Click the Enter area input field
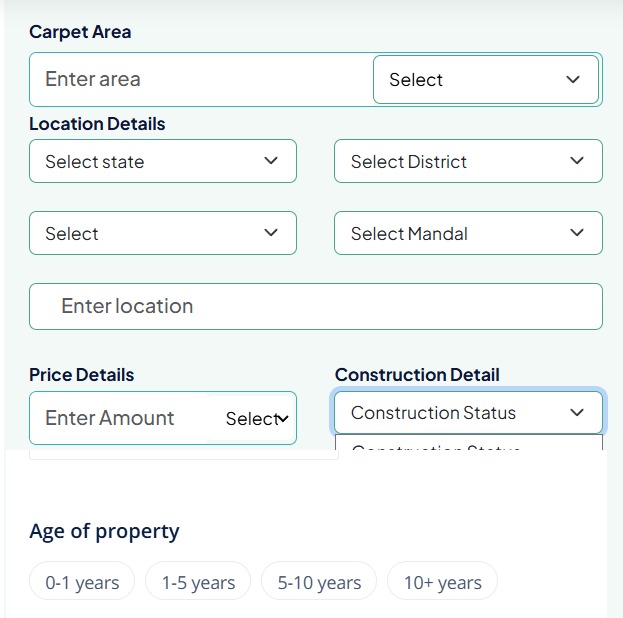This screenshot has height=618, width=623. pos(201,79)
